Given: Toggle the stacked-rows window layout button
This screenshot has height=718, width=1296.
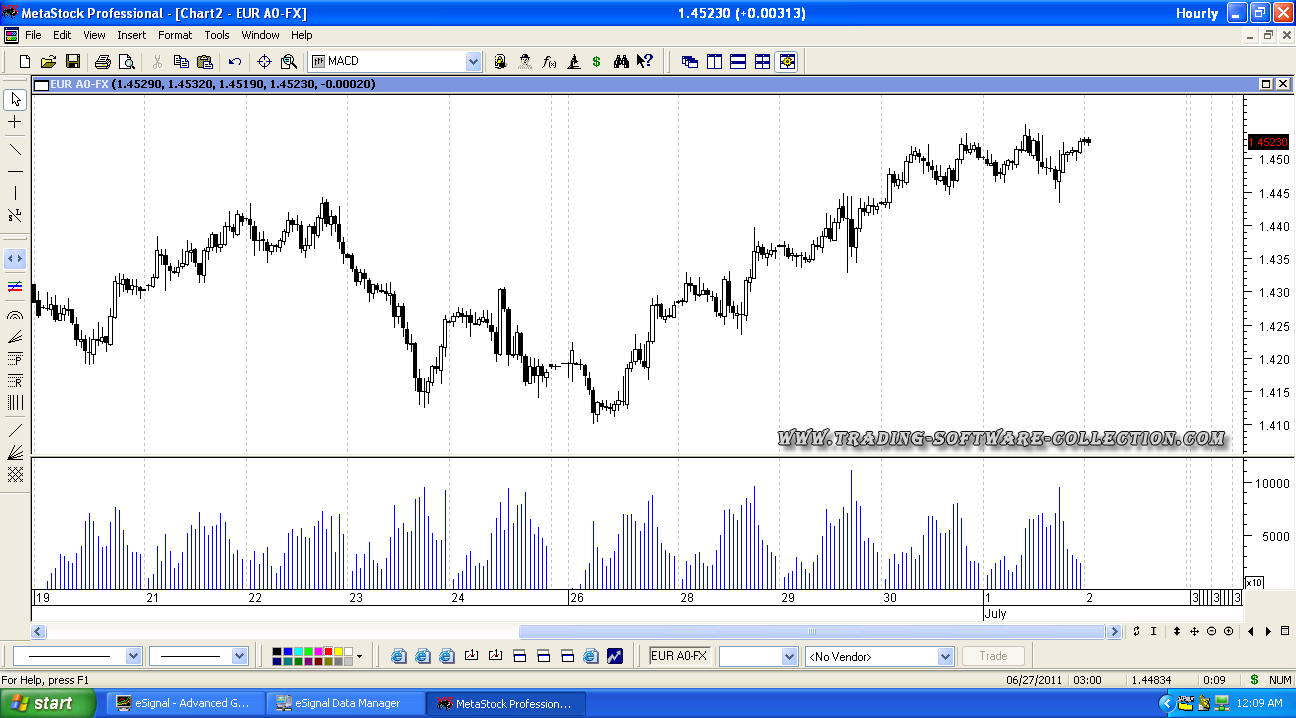Looking at the screenshot, I should tap(738, 62).
